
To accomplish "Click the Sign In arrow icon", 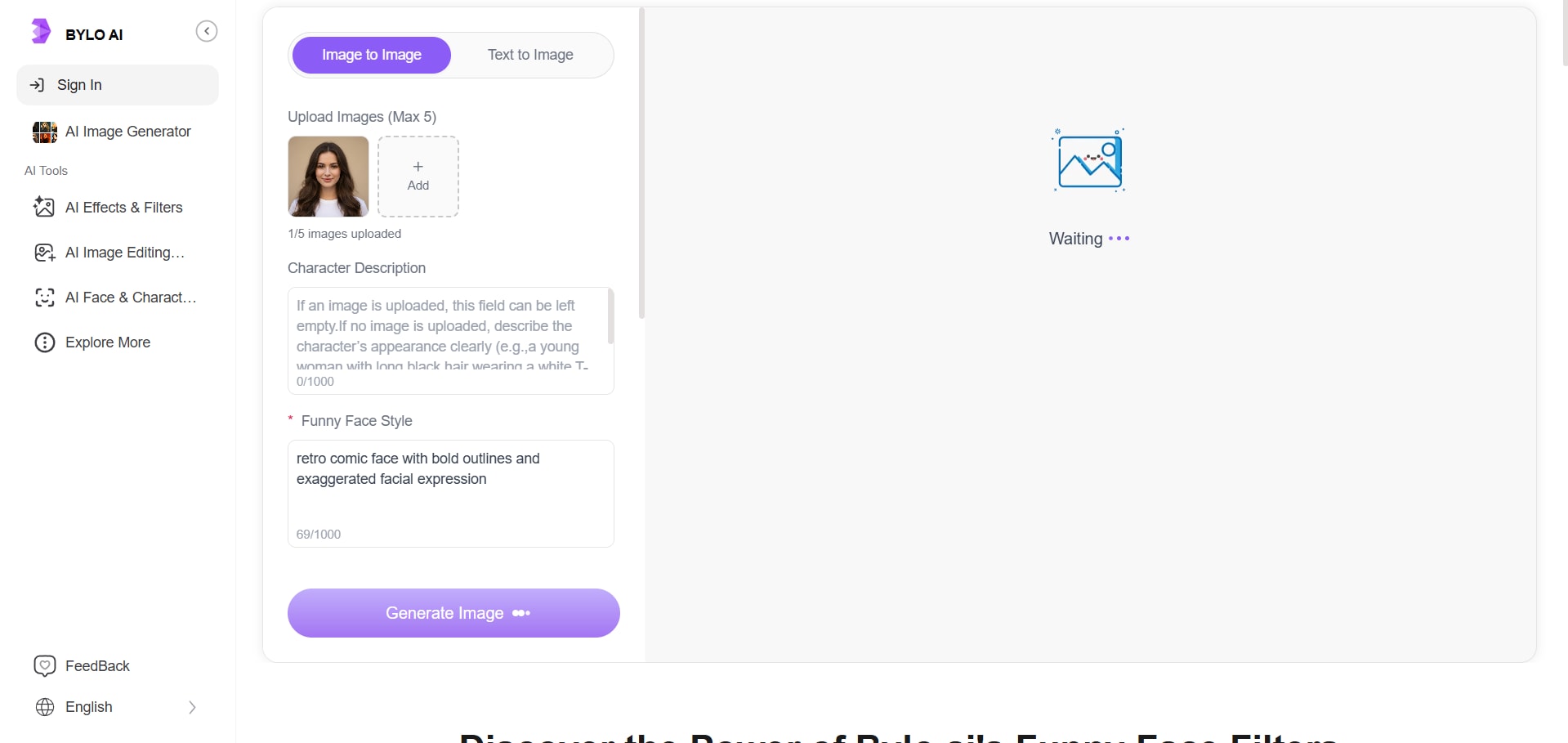I will pyautogui.click(x=37, y=85).
